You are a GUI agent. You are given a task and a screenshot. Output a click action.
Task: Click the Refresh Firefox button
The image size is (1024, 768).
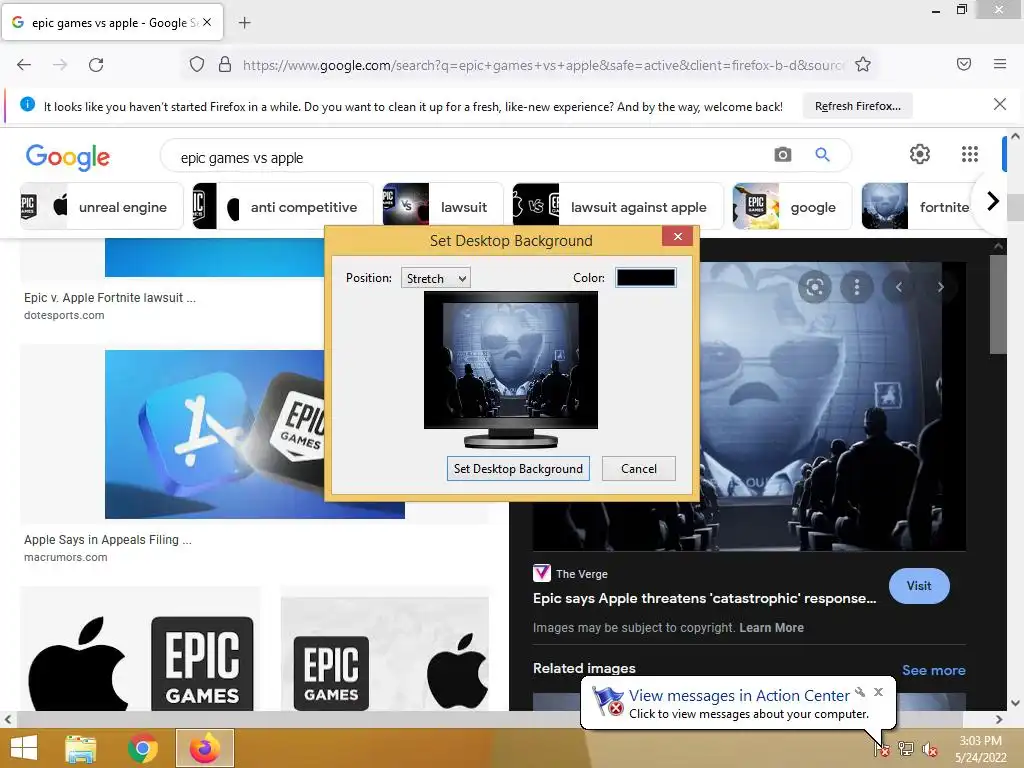[857, 106]
